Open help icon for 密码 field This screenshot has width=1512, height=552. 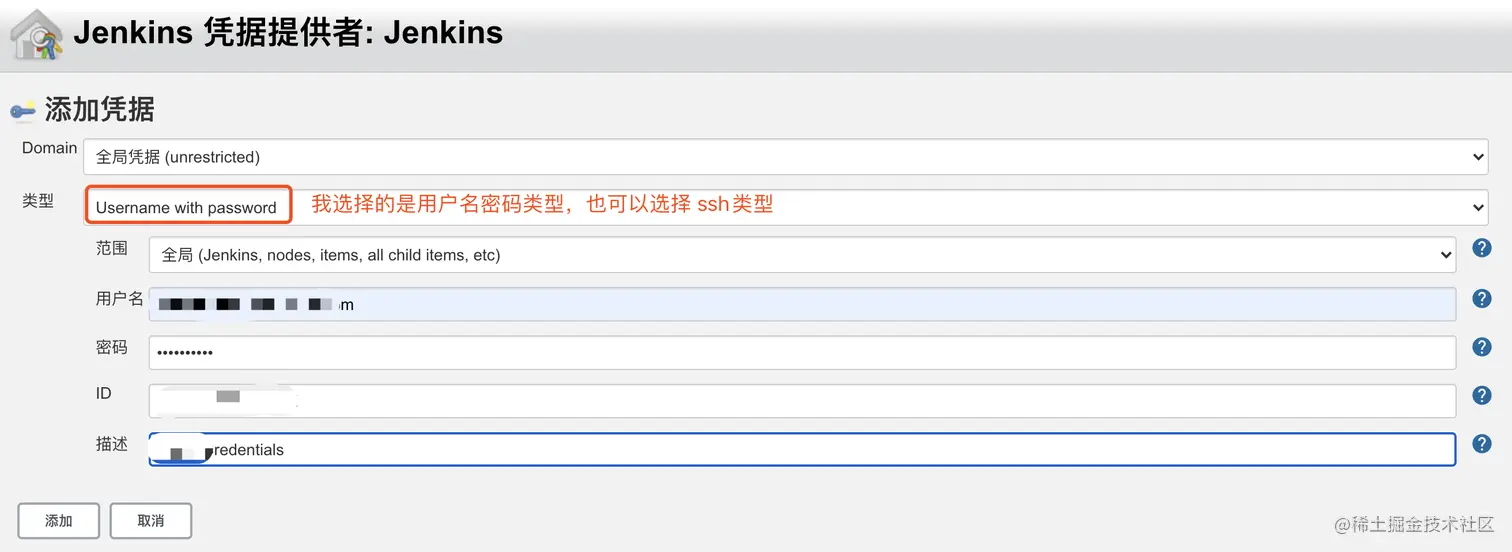(1482, 347)
